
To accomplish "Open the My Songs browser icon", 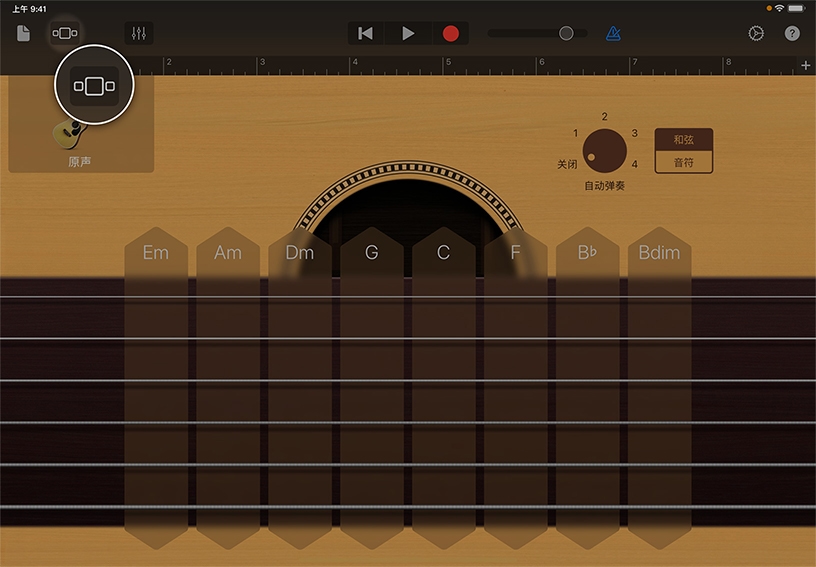I will [x=23, y=33].
